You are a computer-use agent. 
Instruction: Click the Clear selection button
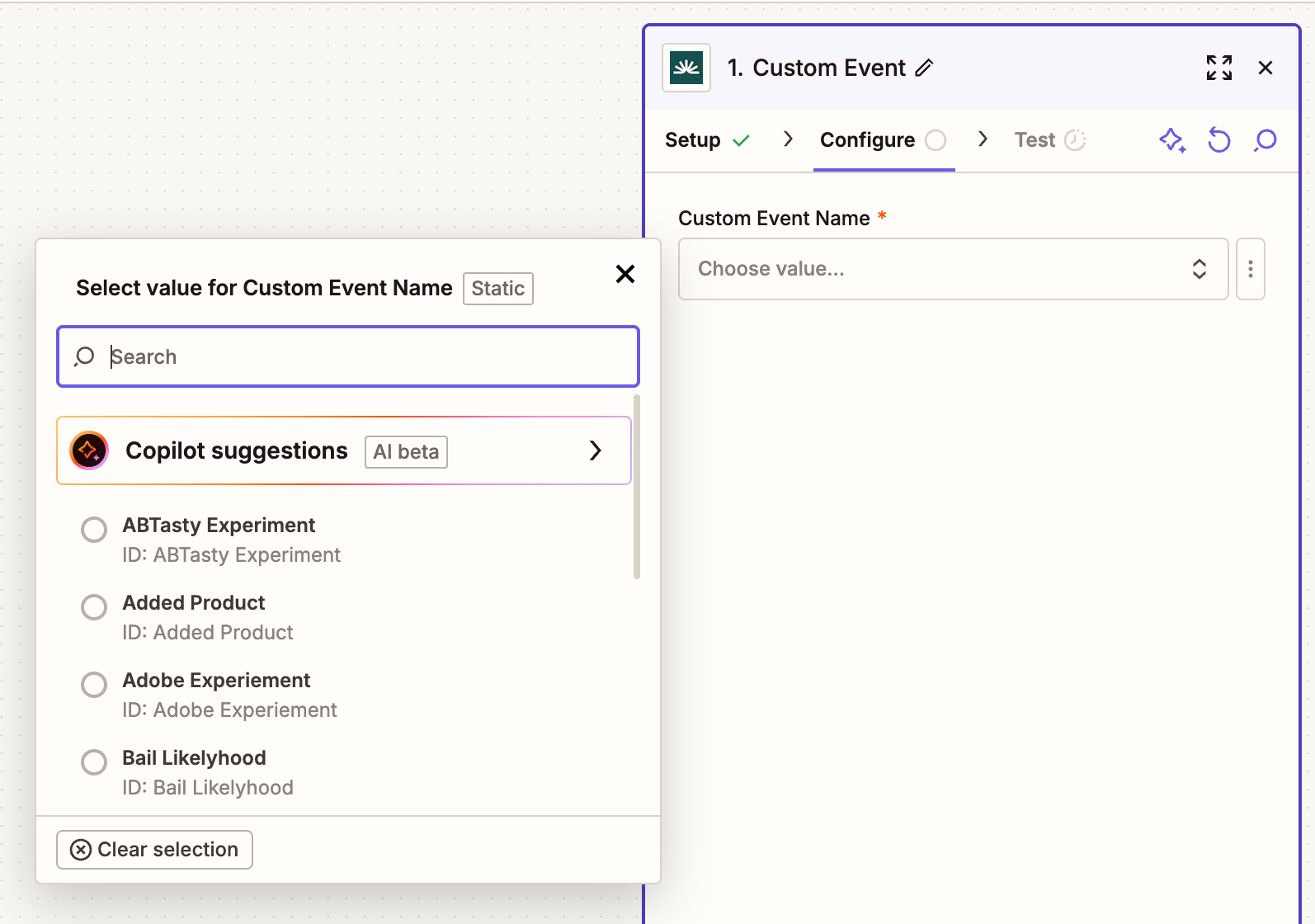[154, 850]
